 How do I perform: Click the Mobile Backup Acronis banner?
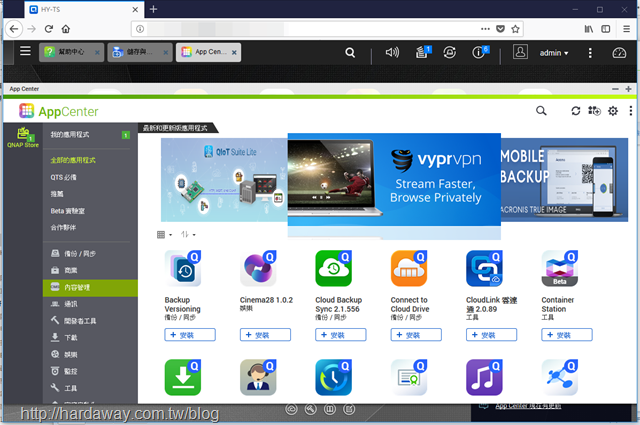(x=564, y=180)
